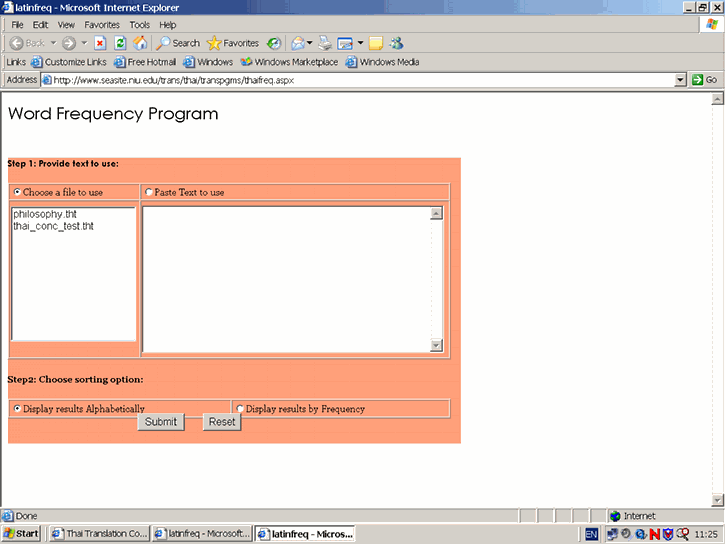The image size is (725, 544).
Task: Open the Edit button dropdown arrow
Action: pos(360,43)
